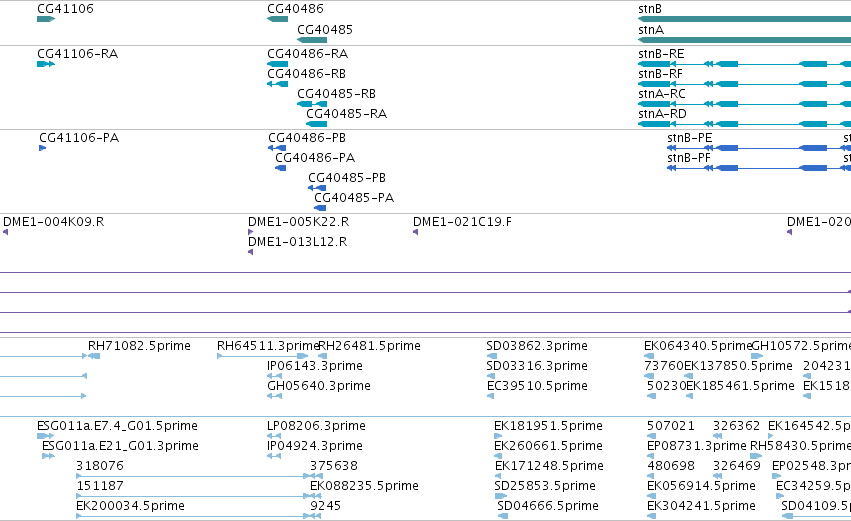Image resolution: width=851 pixels, height=521 pixels.
Task: Select the stnB-PF protein feature
Action: pyautogui.click(x=759, y=168)
